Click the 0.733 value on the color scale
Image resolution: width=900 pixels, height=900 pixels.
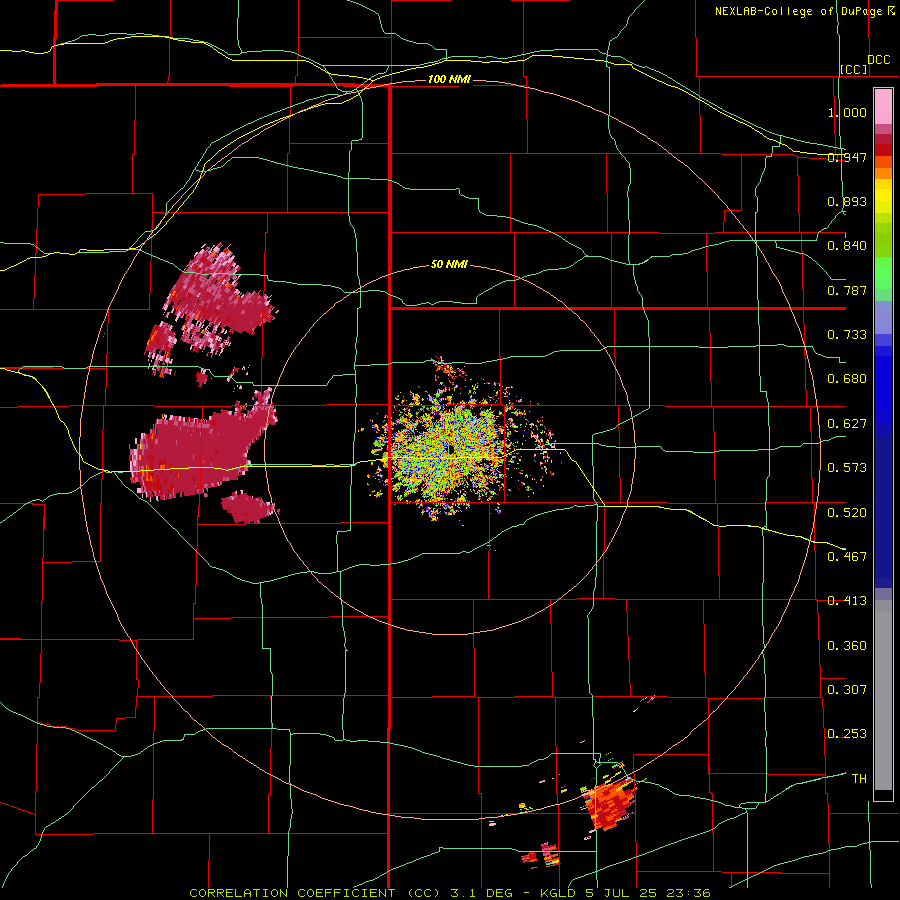847,335
